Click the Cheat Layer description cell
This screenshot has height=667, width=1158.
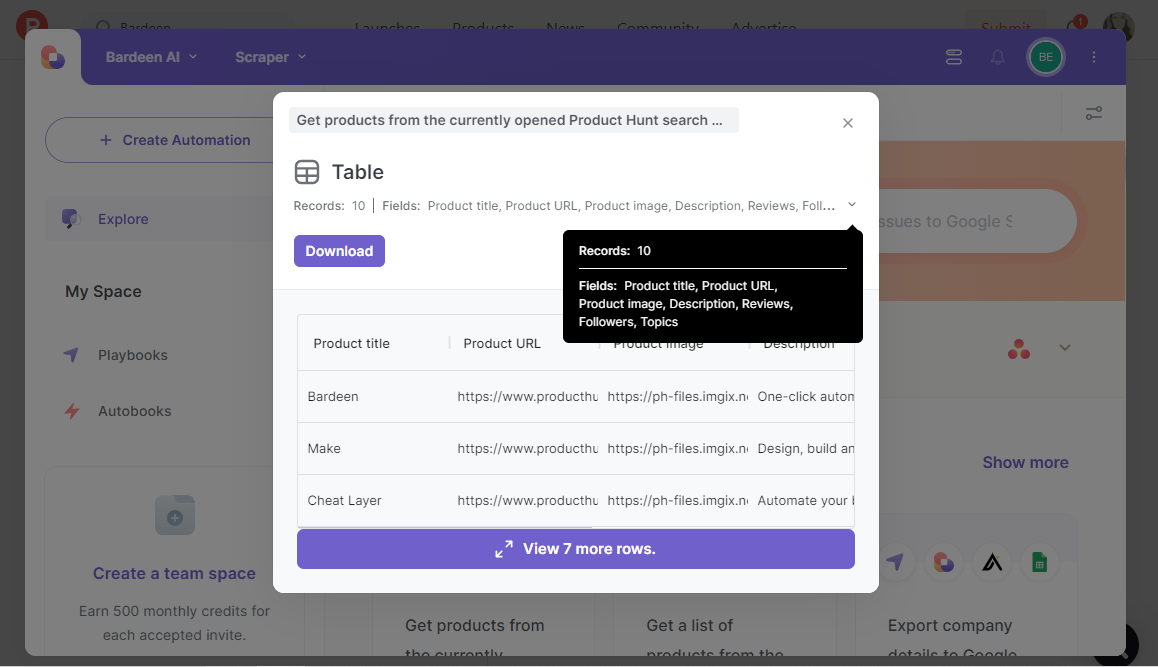(x=806, y=501)
